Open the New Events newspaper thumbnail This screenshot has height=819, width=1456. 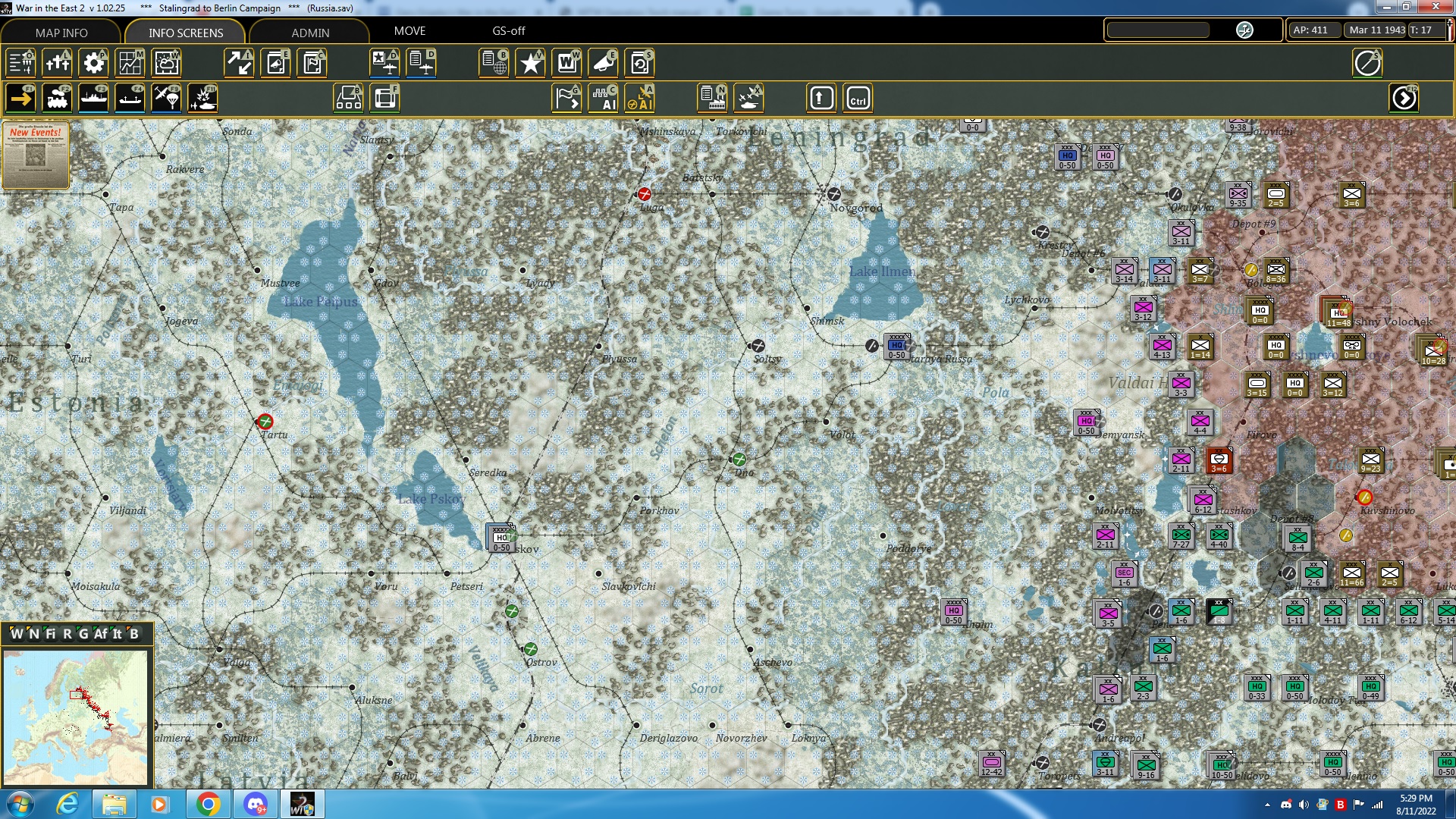pos(36,155)
